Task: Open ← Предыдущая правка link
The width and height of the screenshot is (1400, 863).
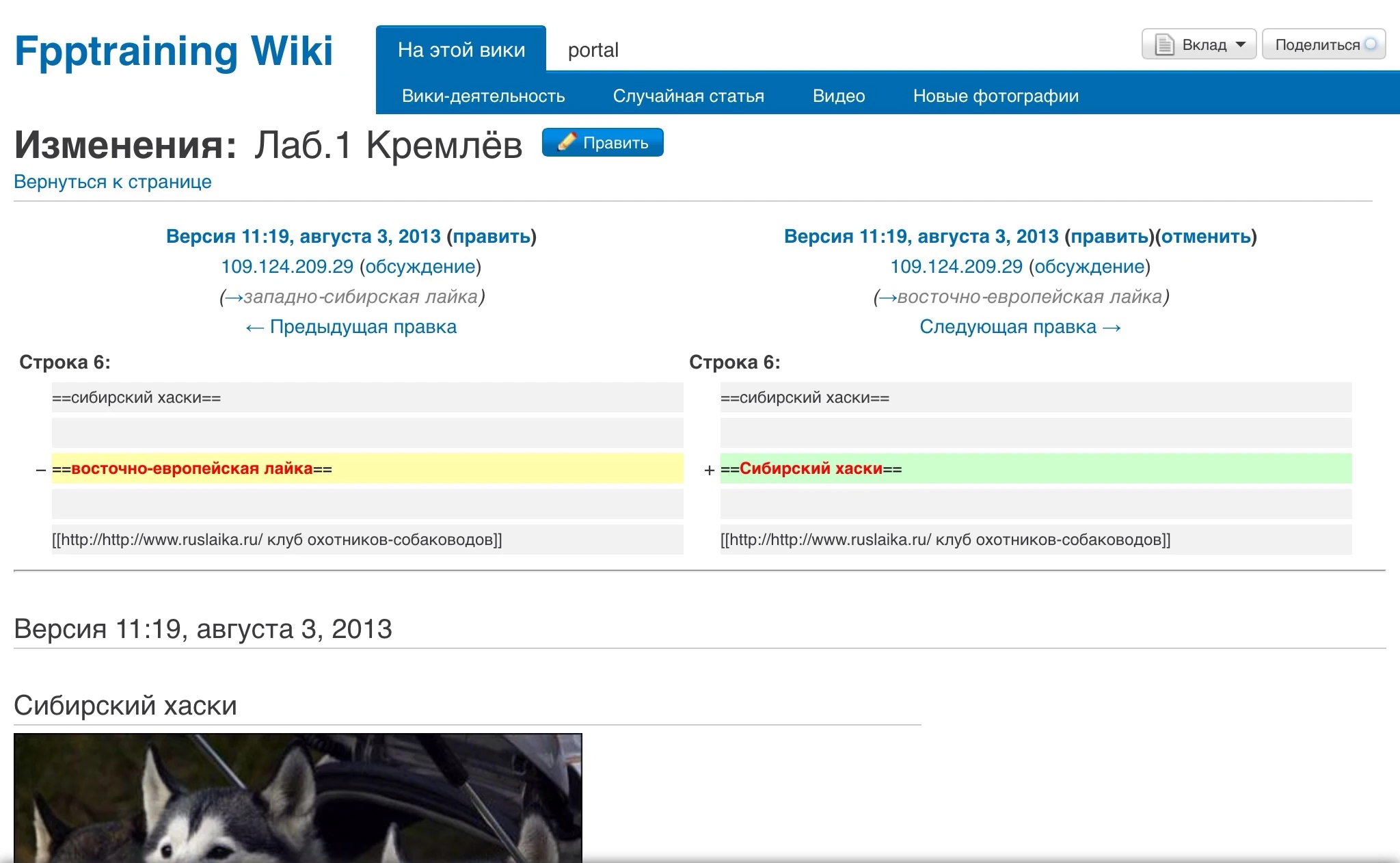Action: [351, 327]
